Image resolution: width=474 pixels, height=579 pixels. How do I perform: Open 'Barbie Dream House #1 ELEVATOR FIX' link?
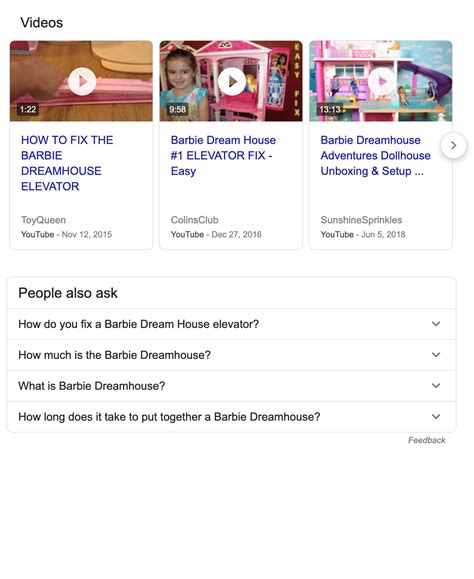coord(223,155)
